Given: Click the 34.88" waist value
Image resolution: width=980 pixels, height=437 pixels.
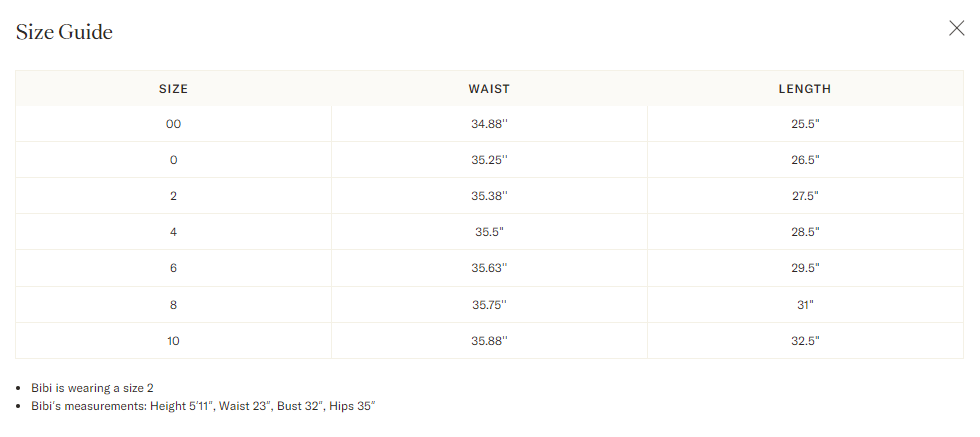Looking at the screenshot, I should point(489,124).
